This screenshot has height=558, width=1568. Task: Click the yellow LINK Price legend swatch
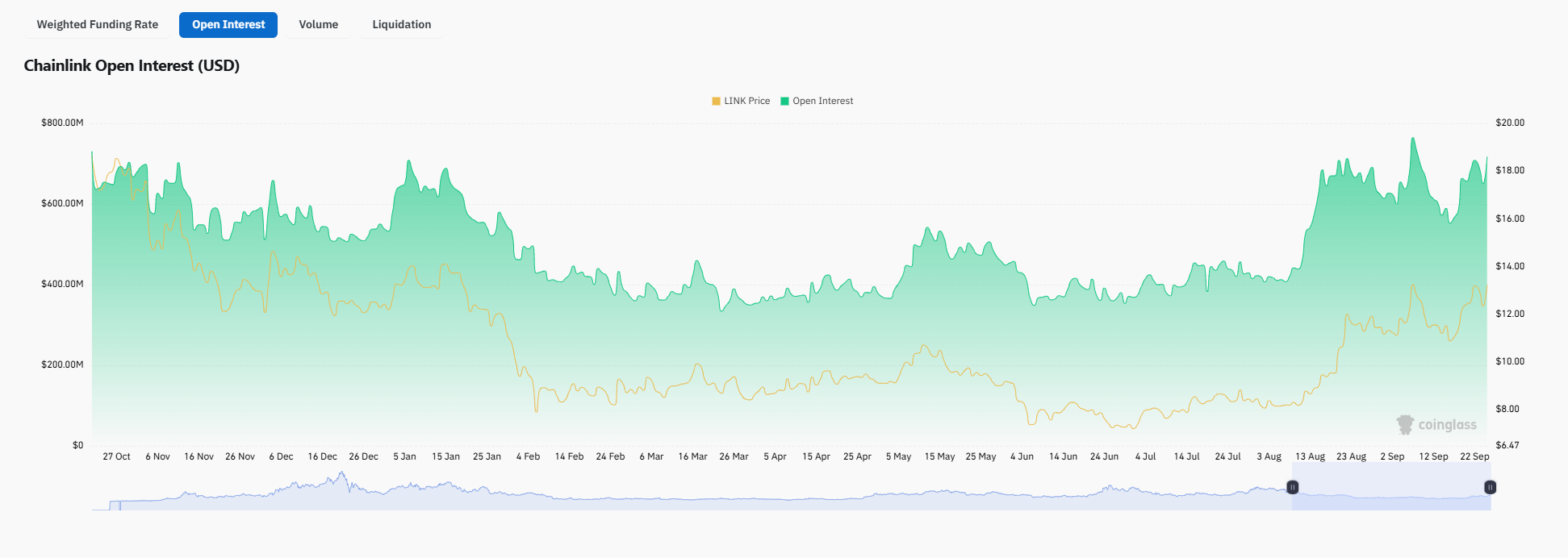click(716, 101)
